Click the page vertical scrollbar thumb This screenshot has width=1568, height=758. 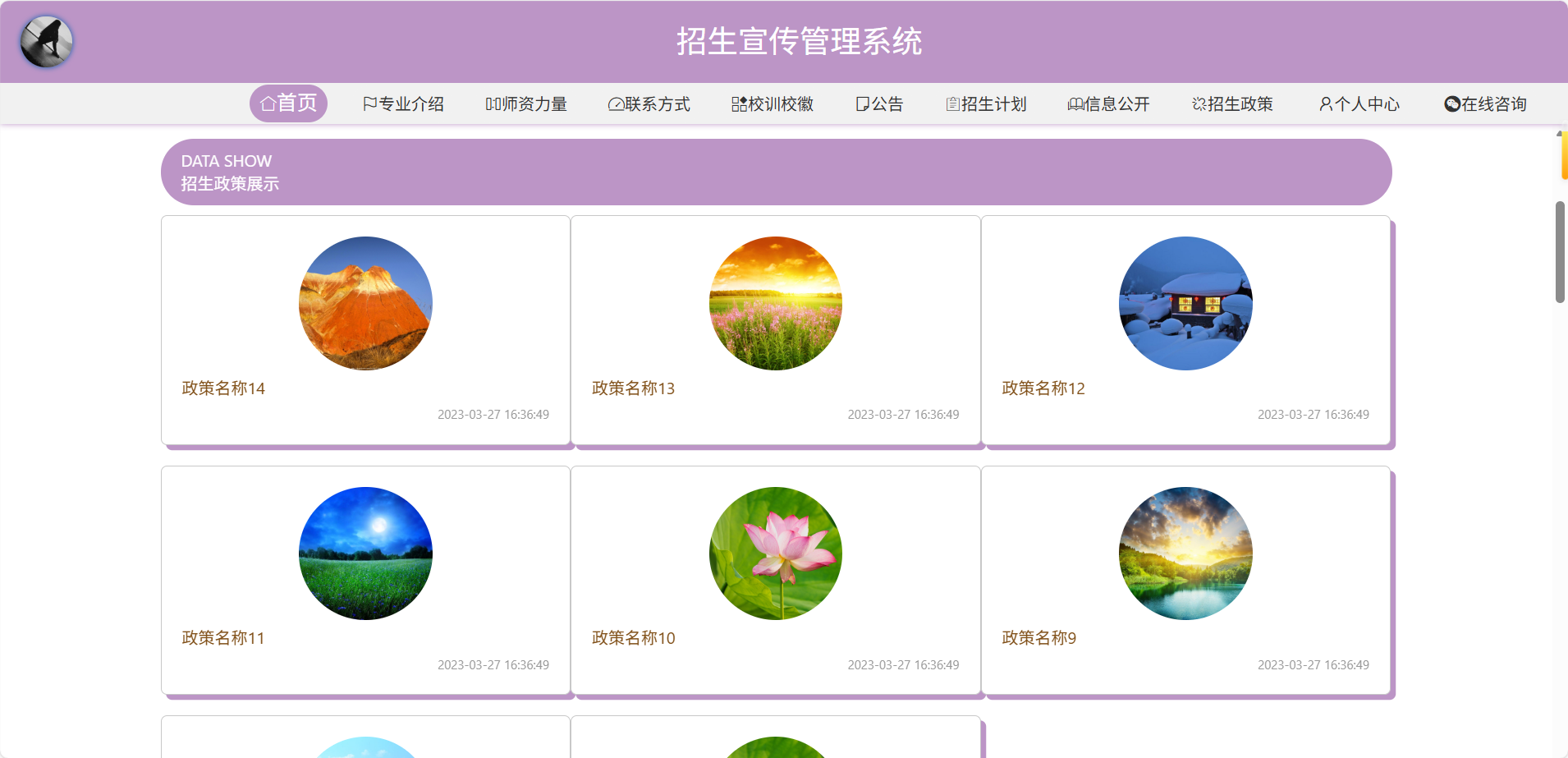[x=1560, y=251]
